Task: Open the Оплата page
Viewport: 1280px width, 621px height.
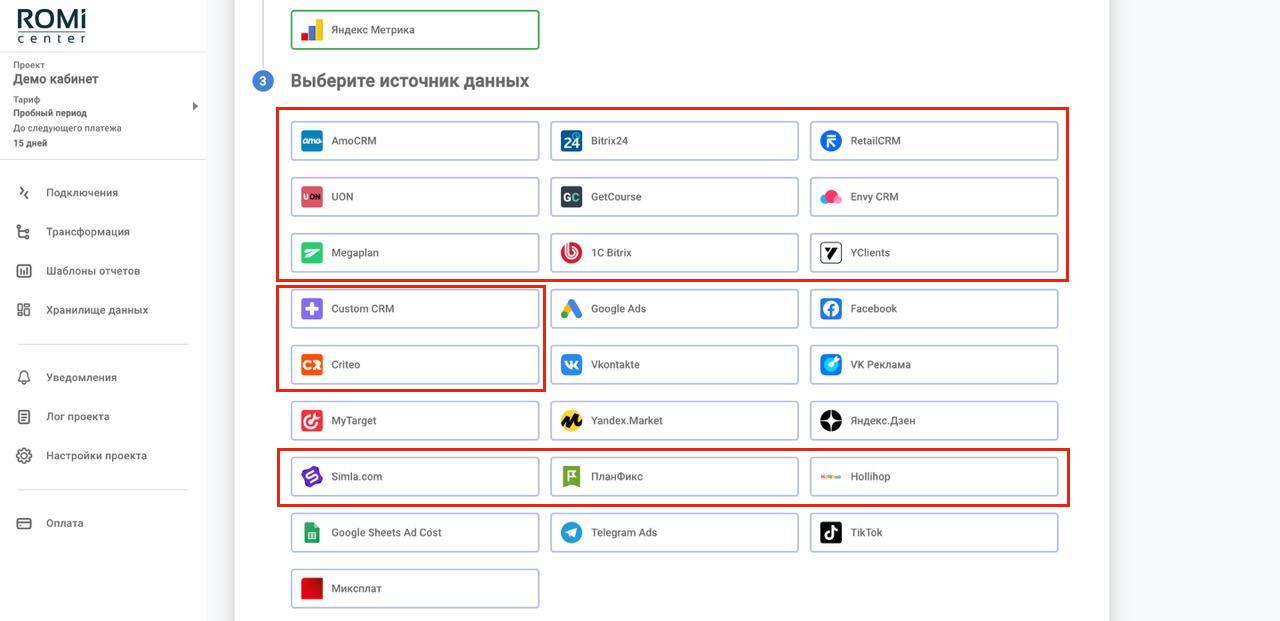Action: (65, 524)
